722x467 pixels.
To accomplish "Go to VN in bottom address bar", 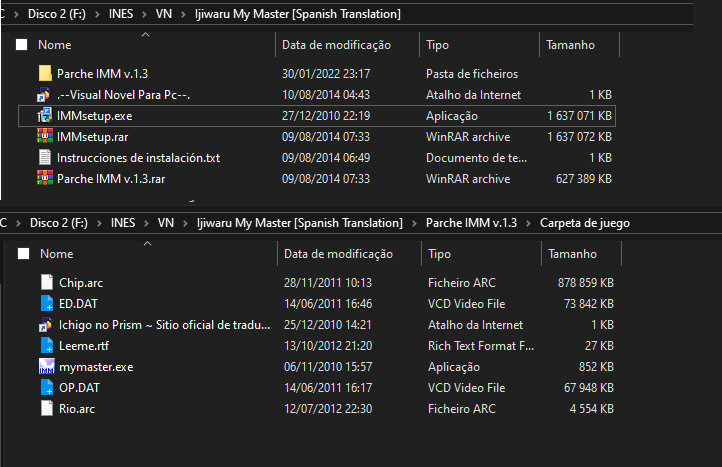I will coord(166,223).
